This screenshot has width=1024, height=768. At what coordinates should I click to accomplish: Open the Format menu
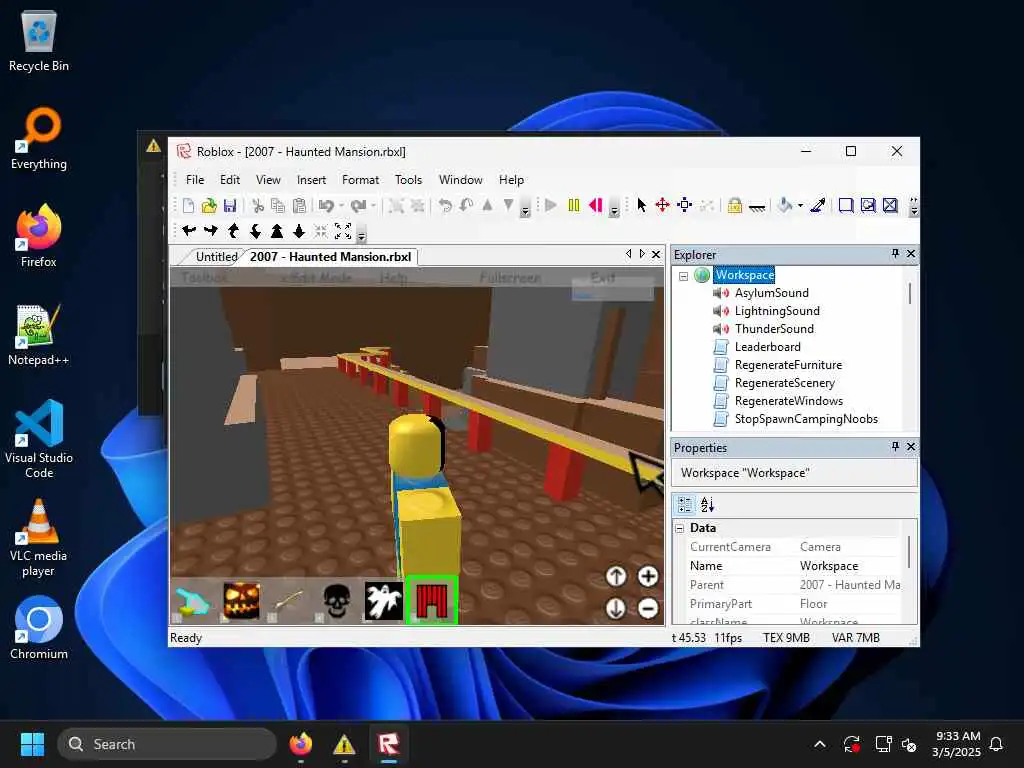coord(360,180)
